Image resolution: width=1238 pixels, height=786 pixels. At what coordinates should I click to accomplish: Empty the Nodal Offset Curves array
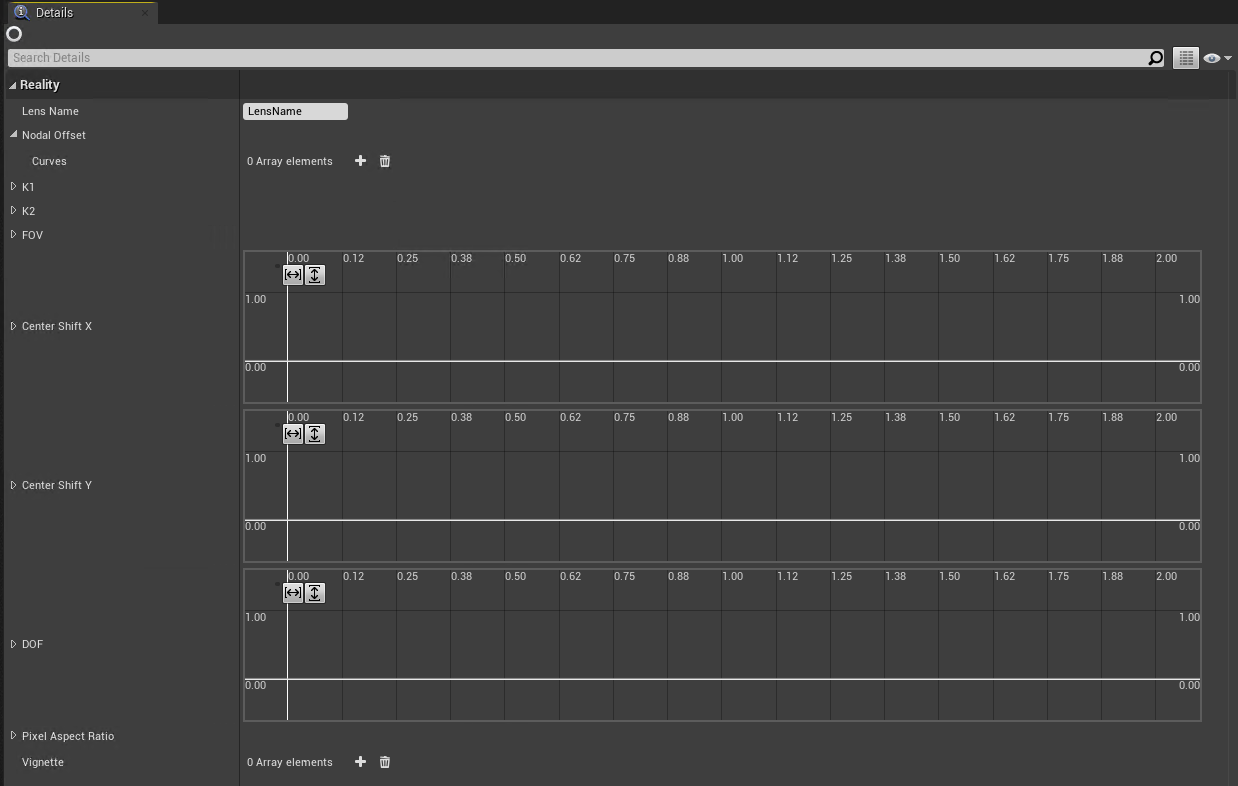click(x=385, y=161)
